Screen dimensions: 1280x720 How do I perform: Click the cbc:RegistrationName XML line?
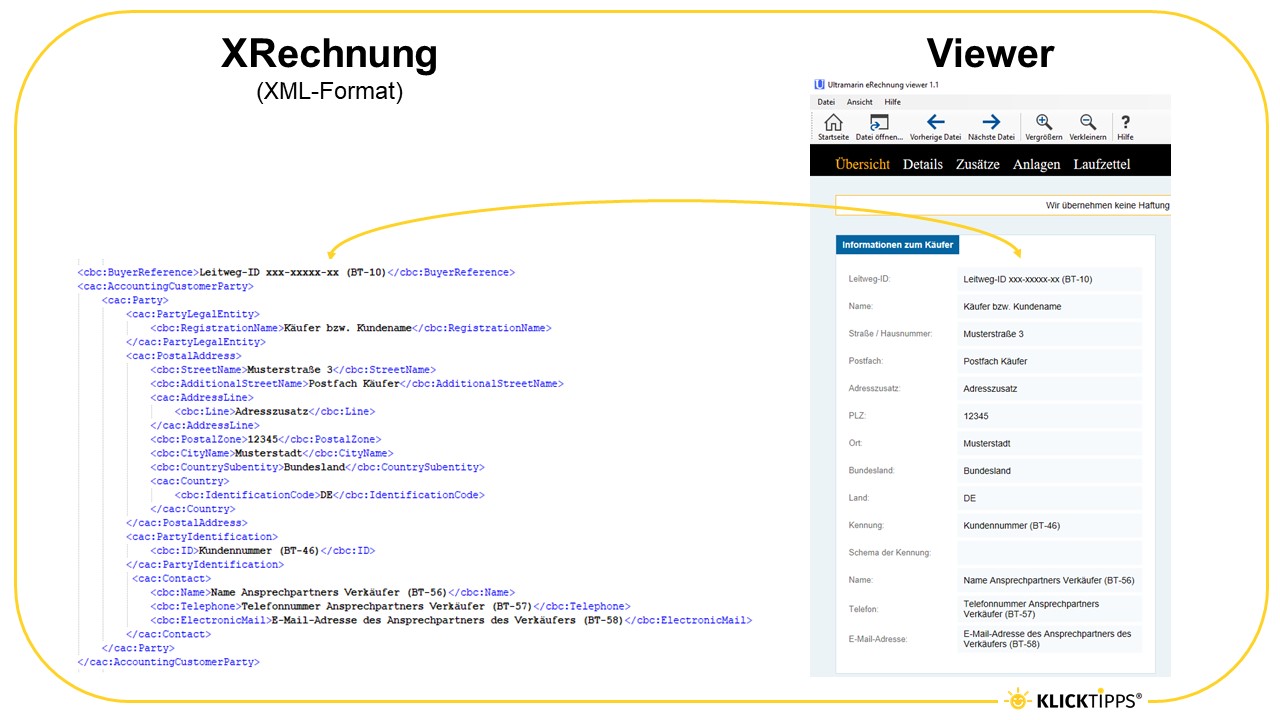351,328
